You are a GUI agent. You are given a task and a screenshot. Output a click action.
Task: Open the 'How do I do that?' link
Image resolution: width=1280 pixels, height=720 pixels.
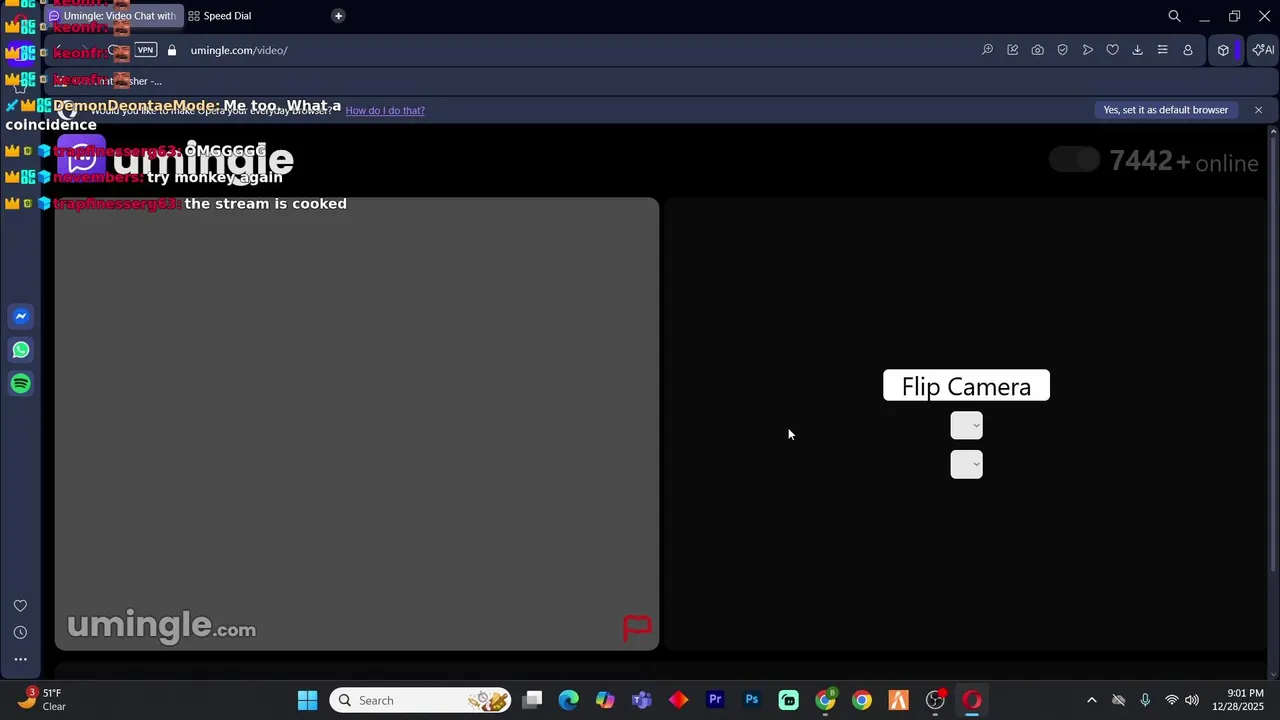tap(385, 110)
